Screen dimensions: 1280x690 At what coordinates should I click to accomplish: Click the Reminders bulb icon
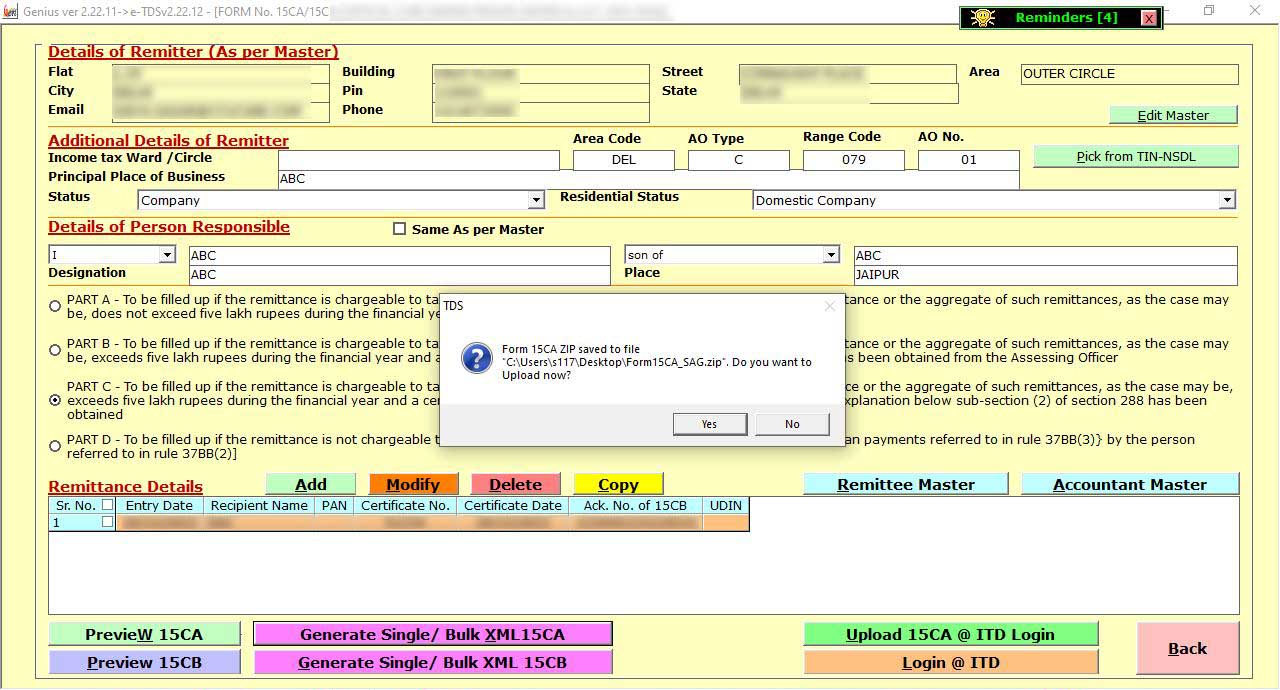(x=982, y=17)
